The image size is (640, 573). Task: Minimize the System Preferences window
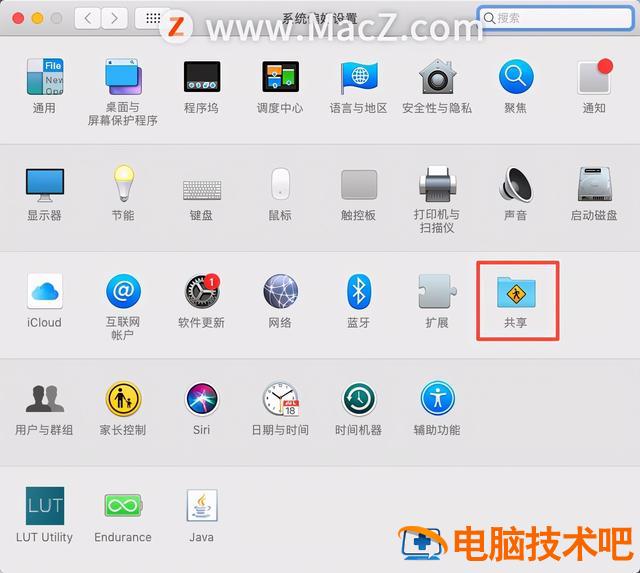coord(38,18)
